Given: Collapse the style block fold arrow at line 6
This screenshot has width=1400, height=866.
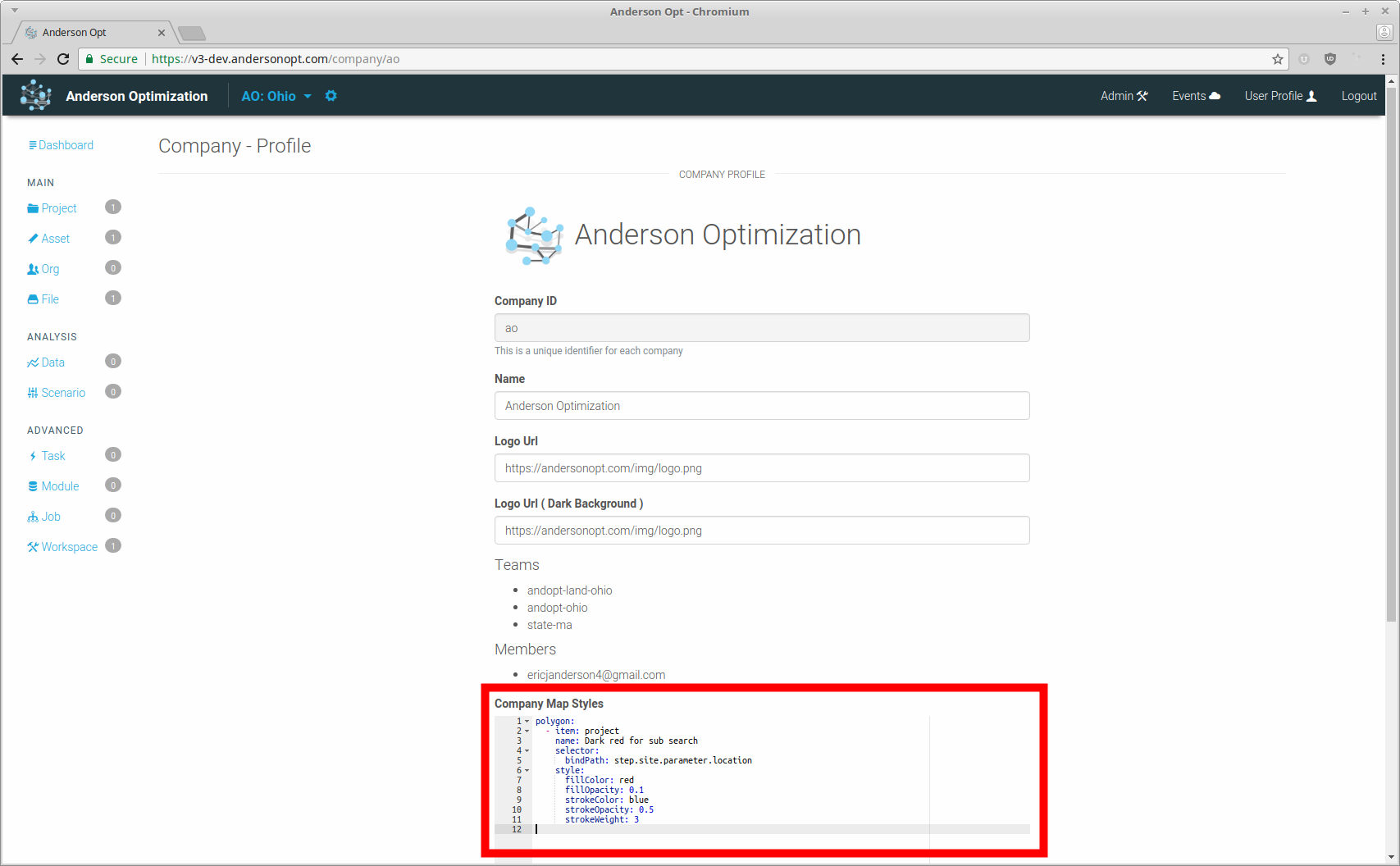Looking at the screenshot, I should point(527,771).
